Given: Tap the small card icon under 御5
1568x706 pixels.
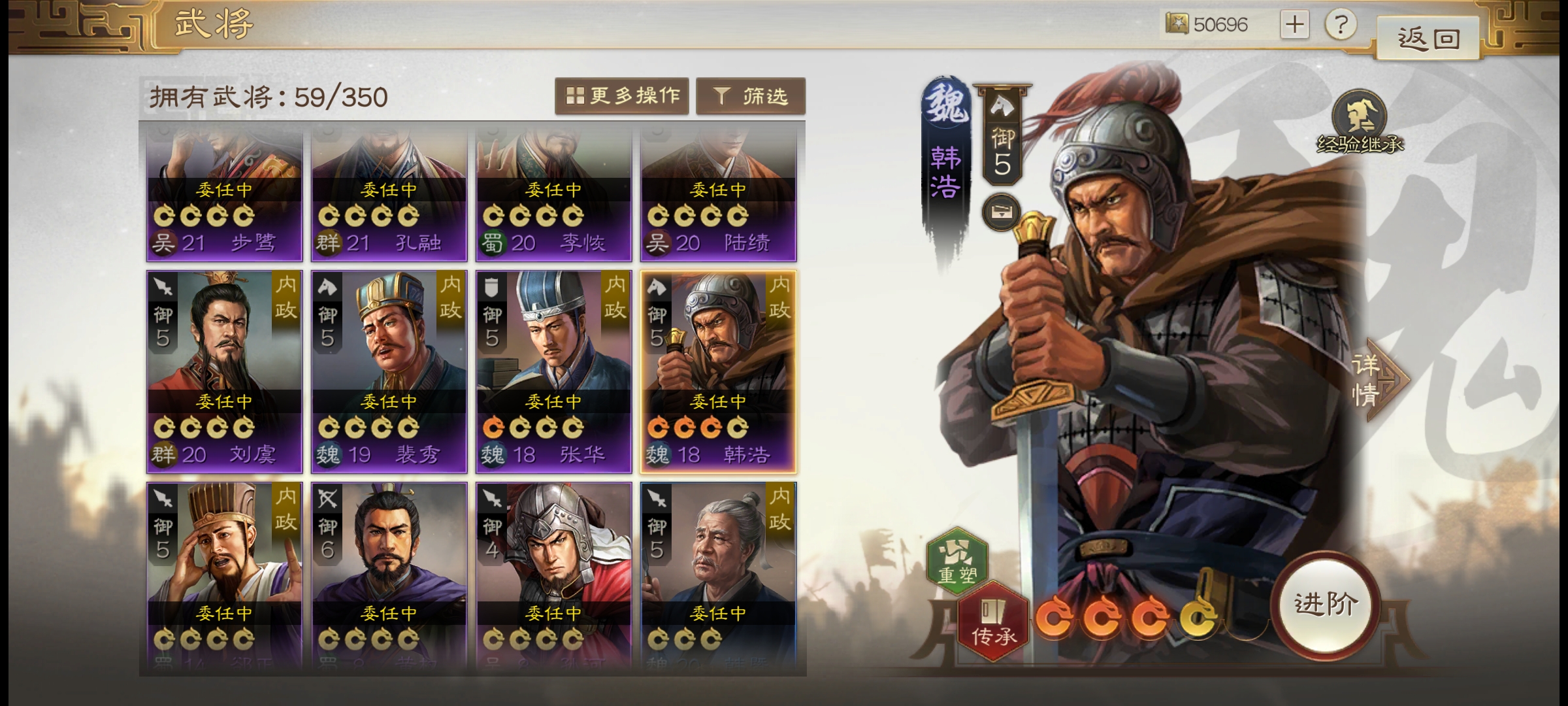Looking at the screenshot, I should 1001,212.
